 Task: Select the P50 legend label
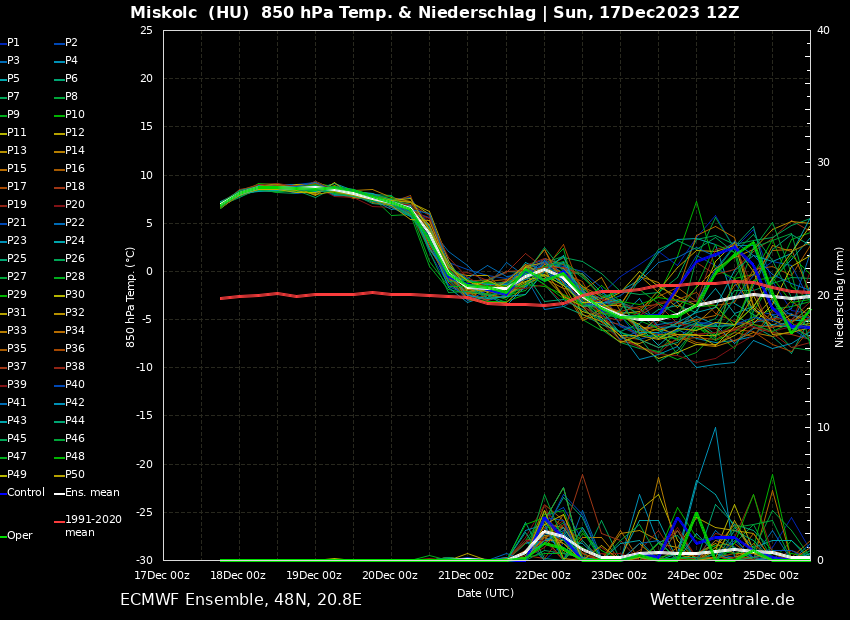(75, 475)
